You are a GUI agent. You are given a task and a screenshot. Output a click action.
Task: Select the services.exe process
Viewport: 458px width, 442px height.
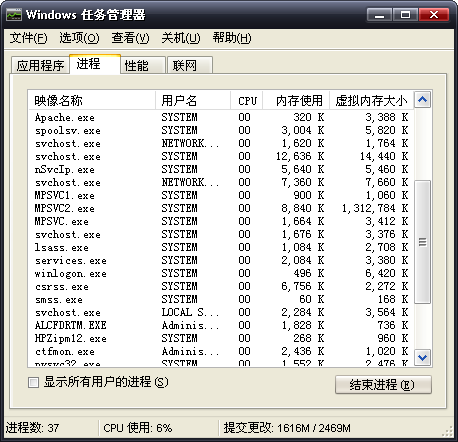coord(221,260)
